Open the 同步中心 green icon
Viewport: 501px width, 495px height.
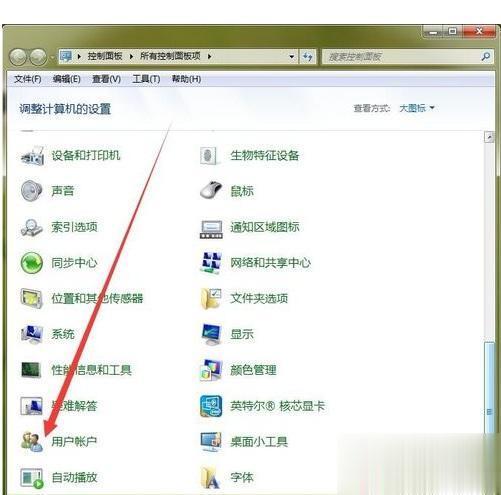(32, 263)
